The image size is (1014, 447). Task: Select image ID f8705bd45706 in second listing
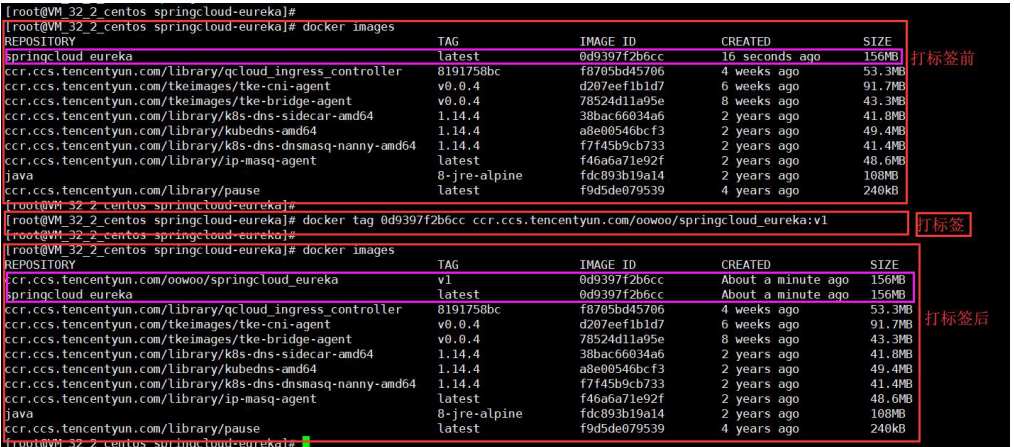coord(621,310)
